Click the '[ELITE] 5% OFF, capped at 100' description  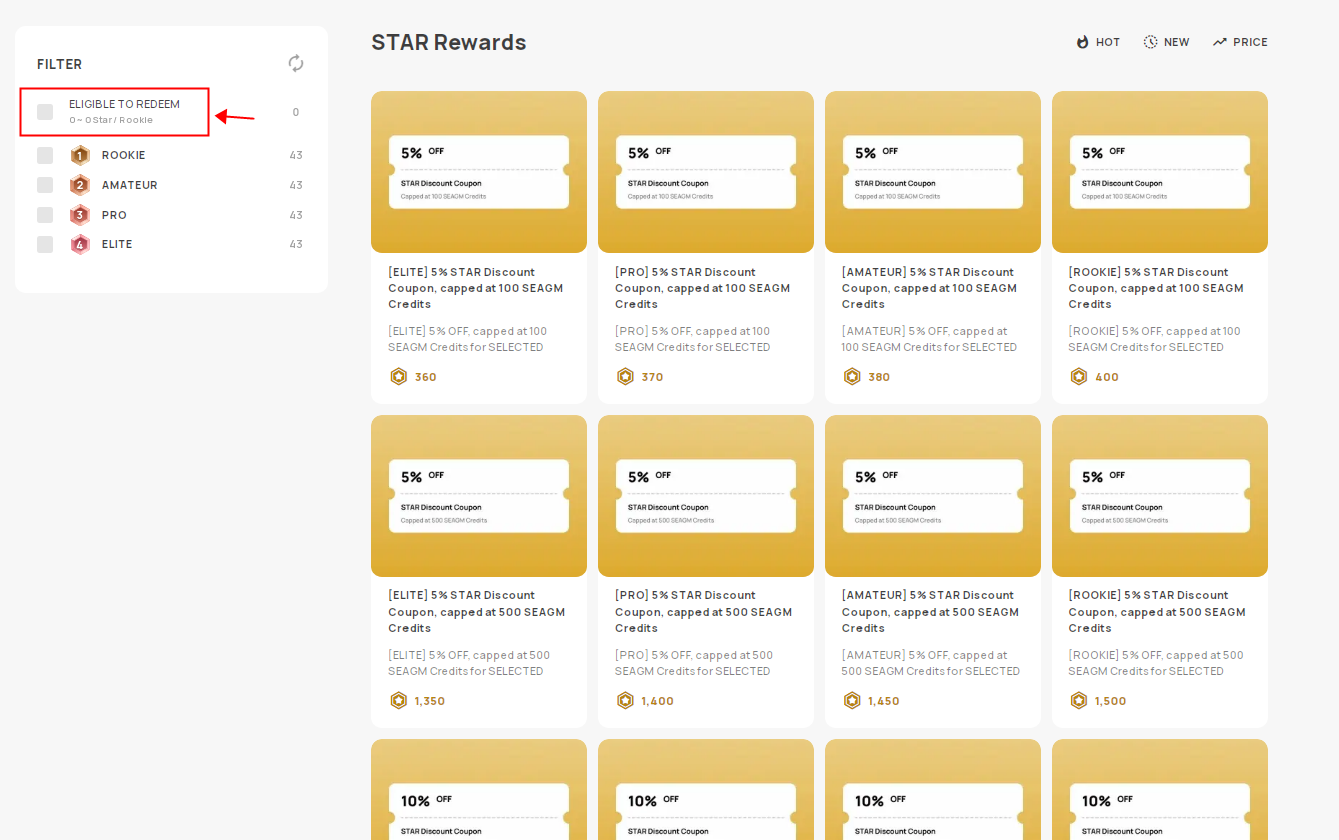[x=468, y=339]
